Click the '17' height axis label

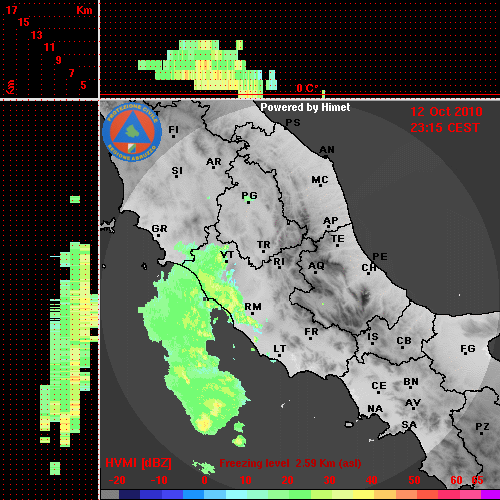(x=12, y=10)
